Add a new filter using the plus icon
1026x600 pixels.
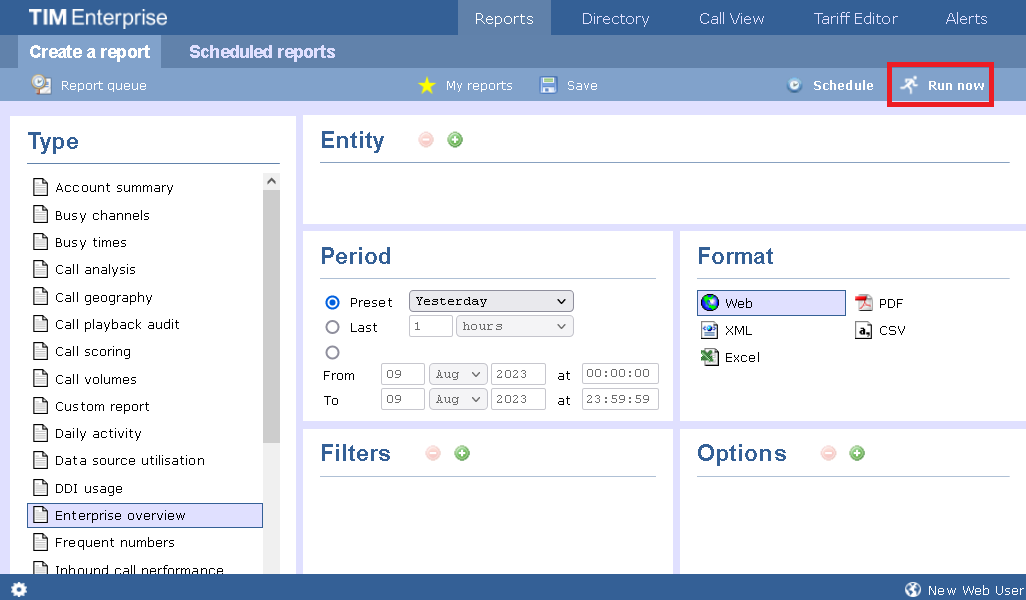[x=461, y=453]
